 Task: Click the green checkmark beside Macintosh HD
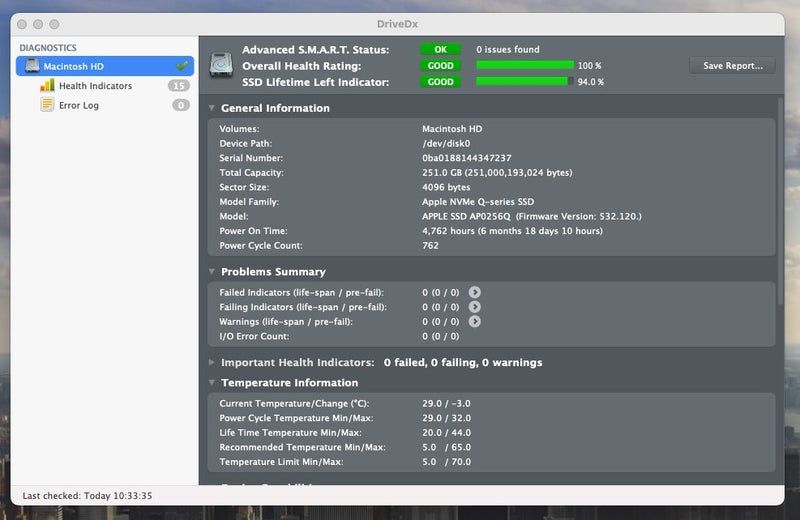pos(182,66)
